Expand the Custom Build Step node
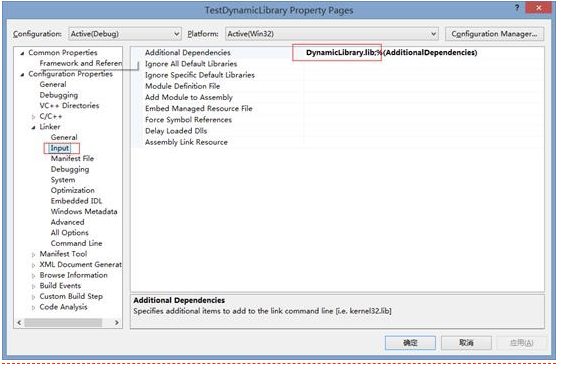The image size is (566, 368). coord(34,297)
